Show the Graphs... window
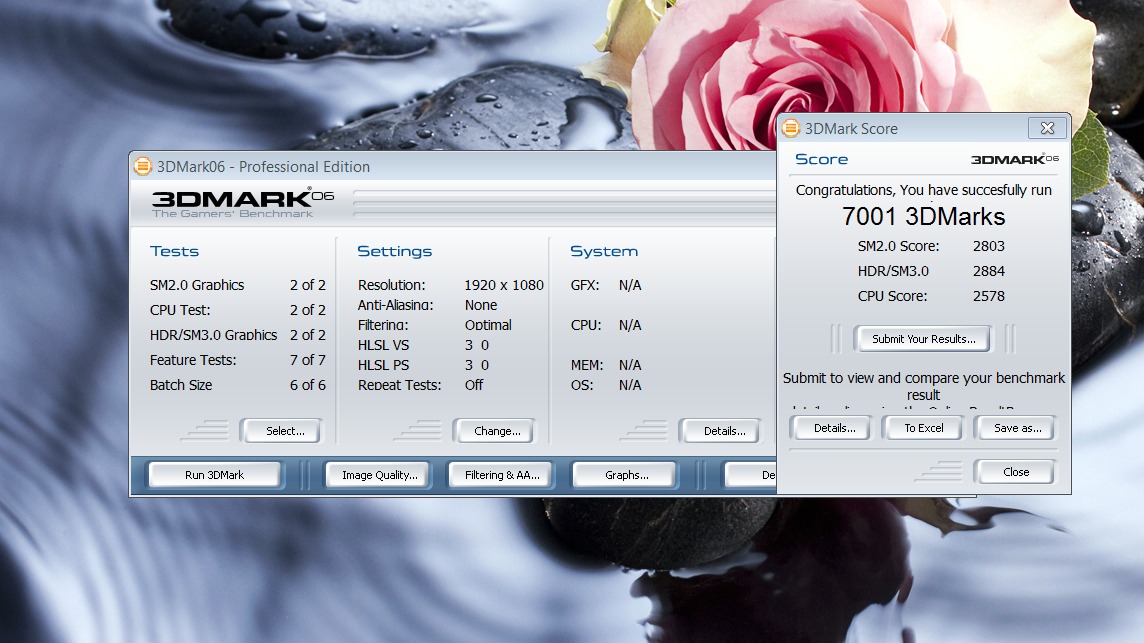This screenshot has width=1144, height=643. pos(626,475)
